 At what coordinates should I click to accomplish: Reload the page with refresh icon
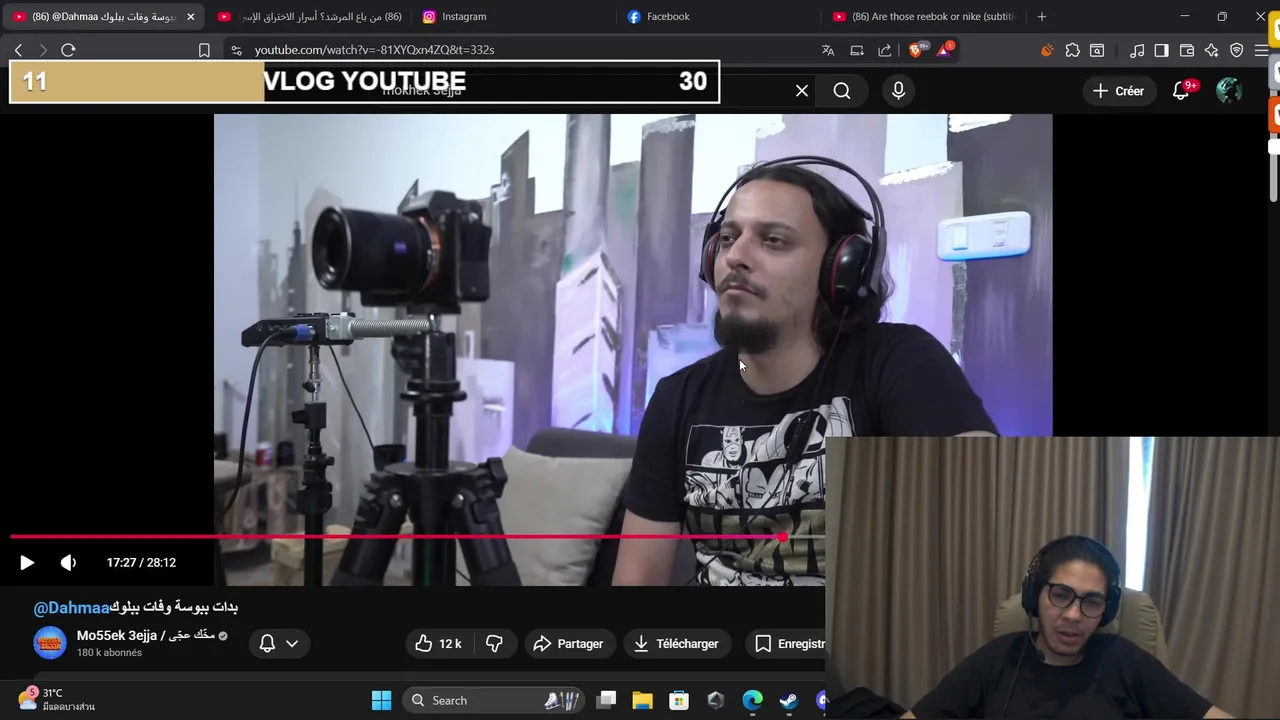pyautogui.click(x=68, y=50)
